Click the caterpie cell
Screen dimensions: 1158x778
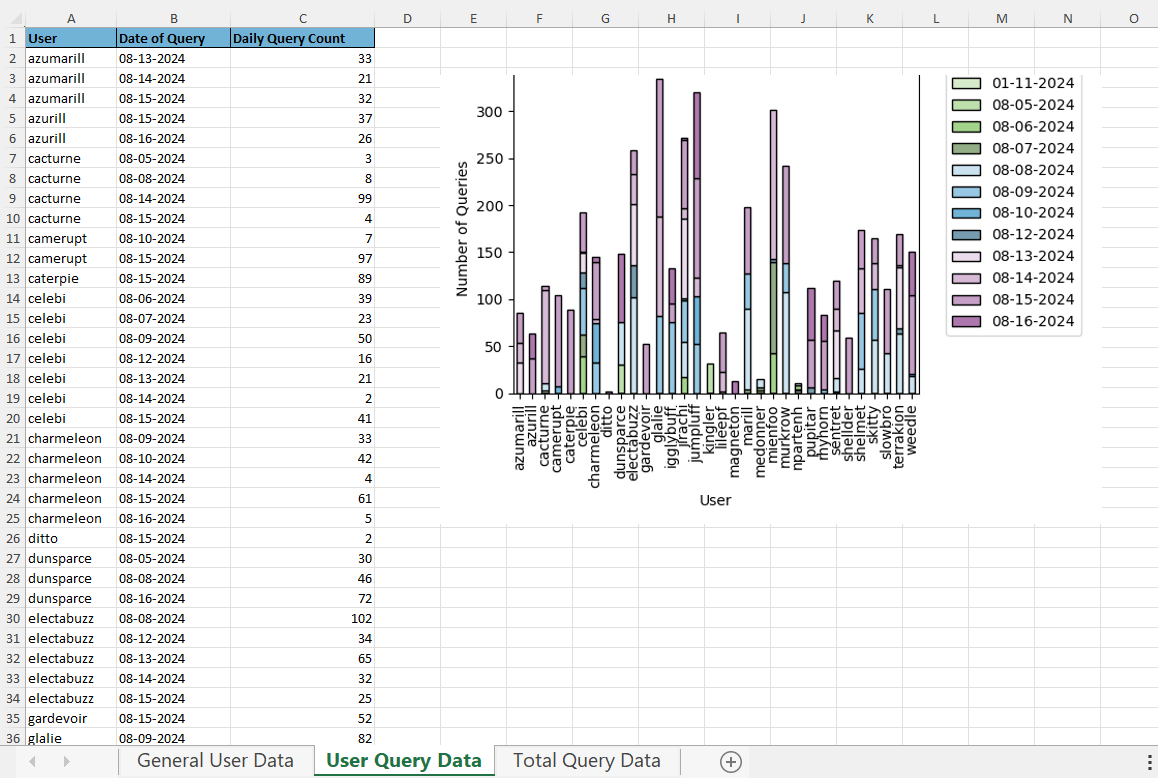point(71,279)
